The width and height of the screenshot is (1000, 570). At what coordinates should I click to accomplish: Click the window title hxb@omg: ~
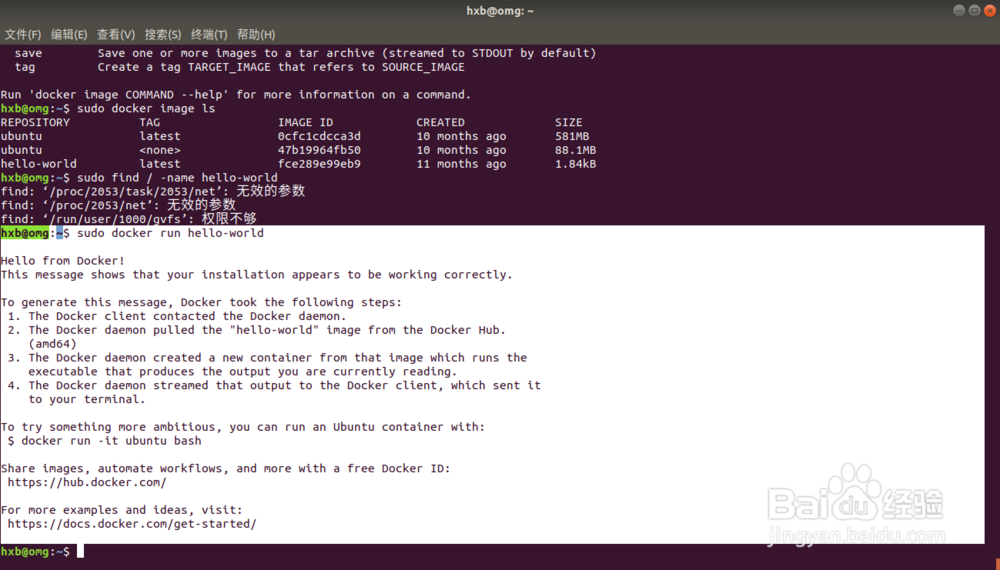[x=500, y=11]
